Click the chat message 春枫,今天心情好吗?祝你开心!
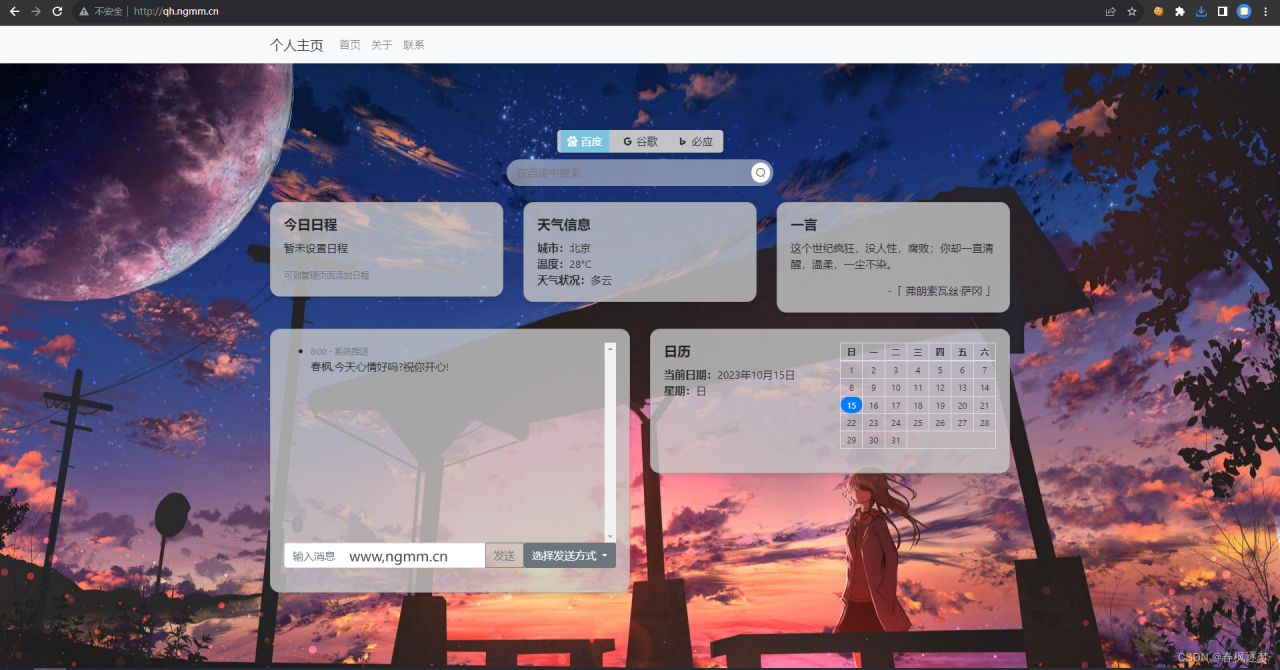Image resolution: width=1280 pixels, height=670 pixels. click(380, 367)
